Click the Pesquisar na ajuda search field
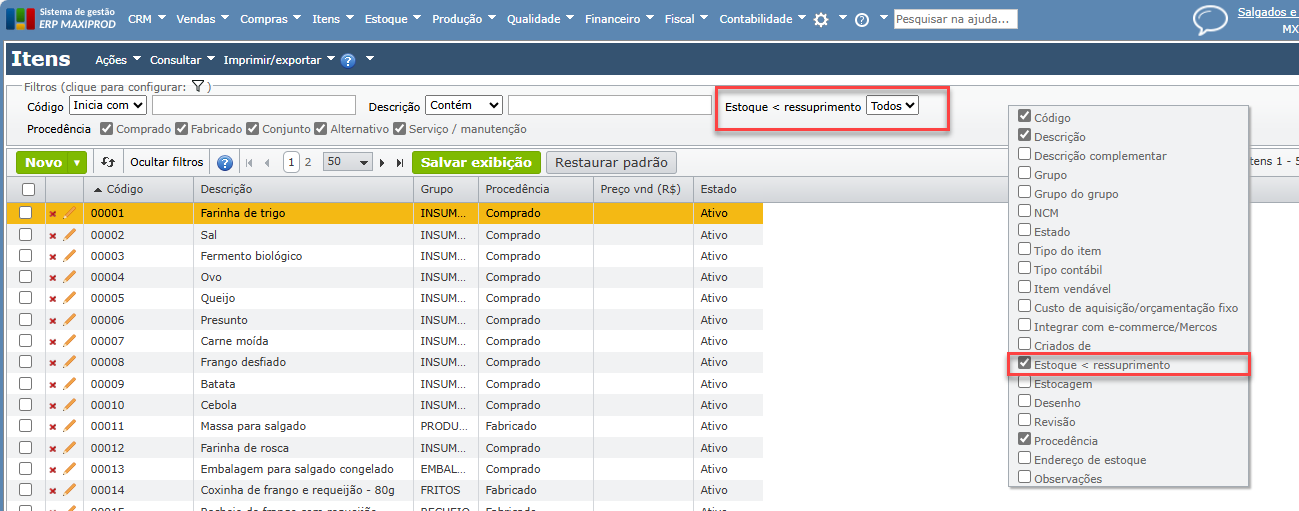 pos(955,19)
